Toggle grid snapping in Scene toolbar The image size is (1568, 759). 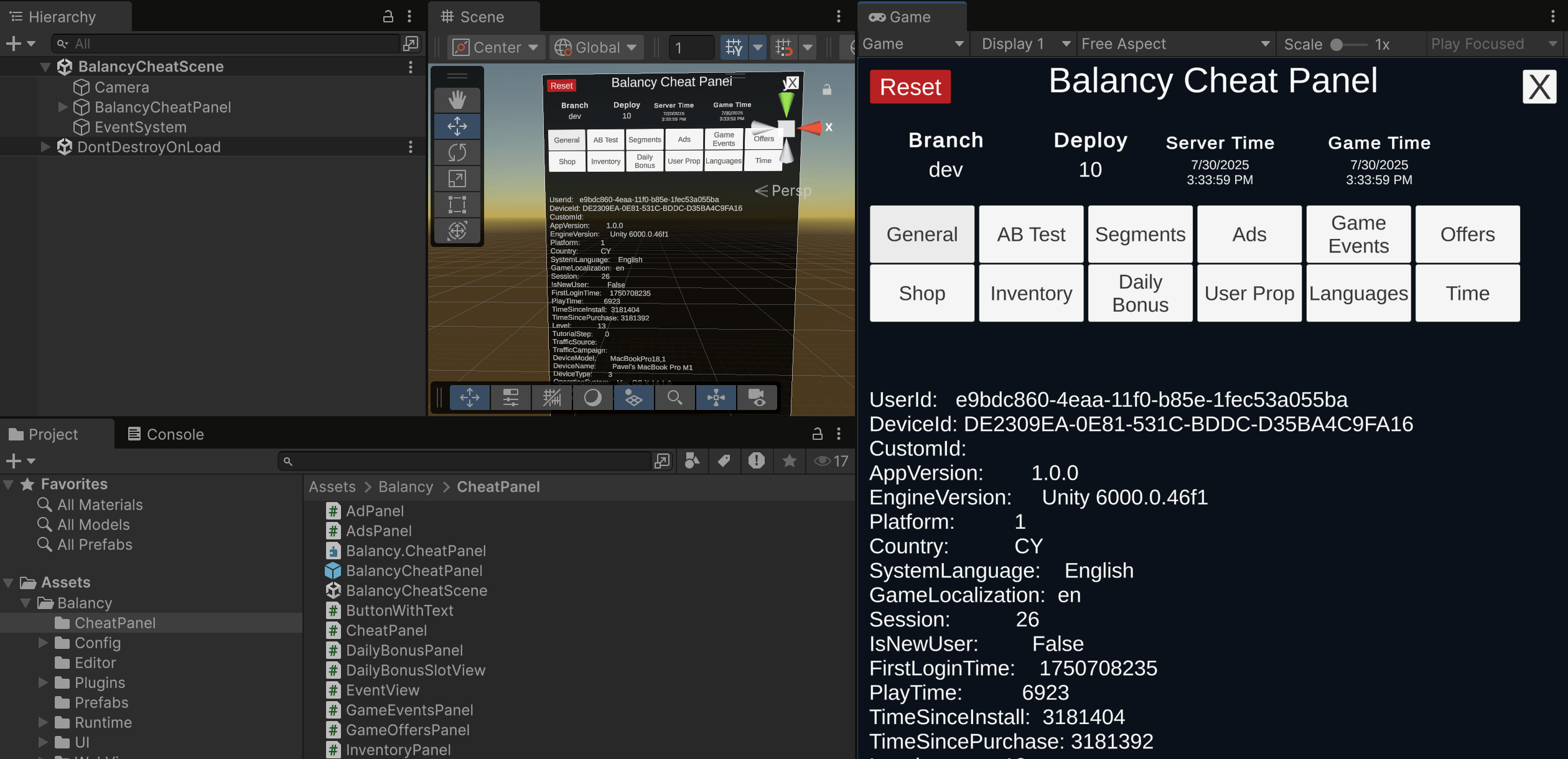(783, 47)
